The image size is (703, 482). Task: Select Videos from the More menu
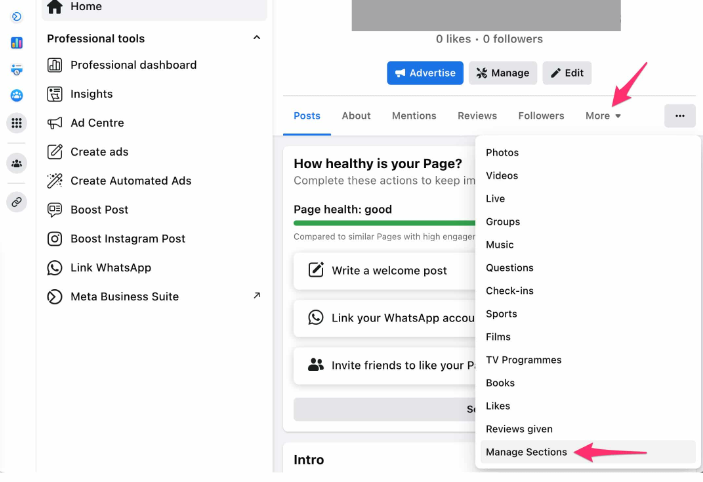(588, 175)
